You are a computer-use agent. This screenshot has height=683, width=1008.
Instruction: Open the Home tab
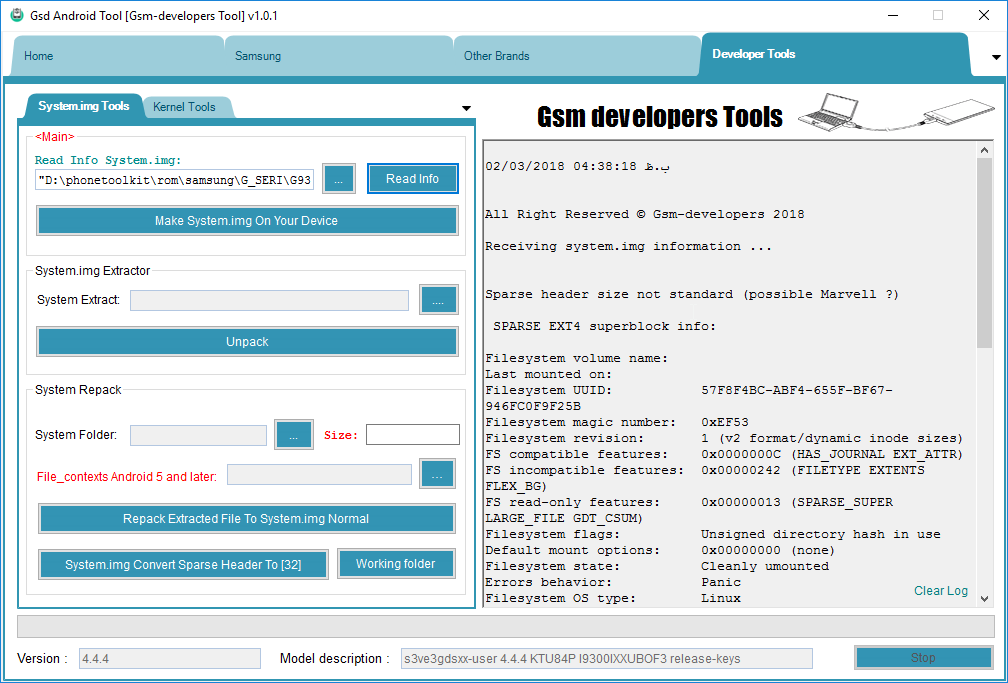(117, 56)
